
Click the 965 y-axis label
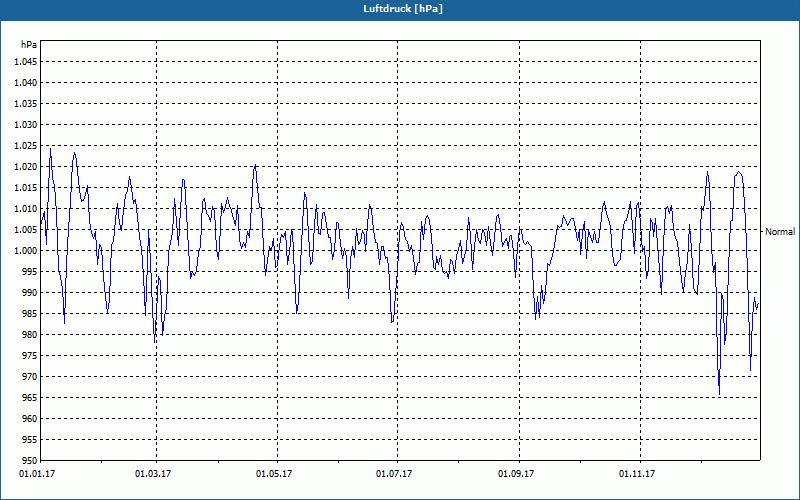pos(30,397)
